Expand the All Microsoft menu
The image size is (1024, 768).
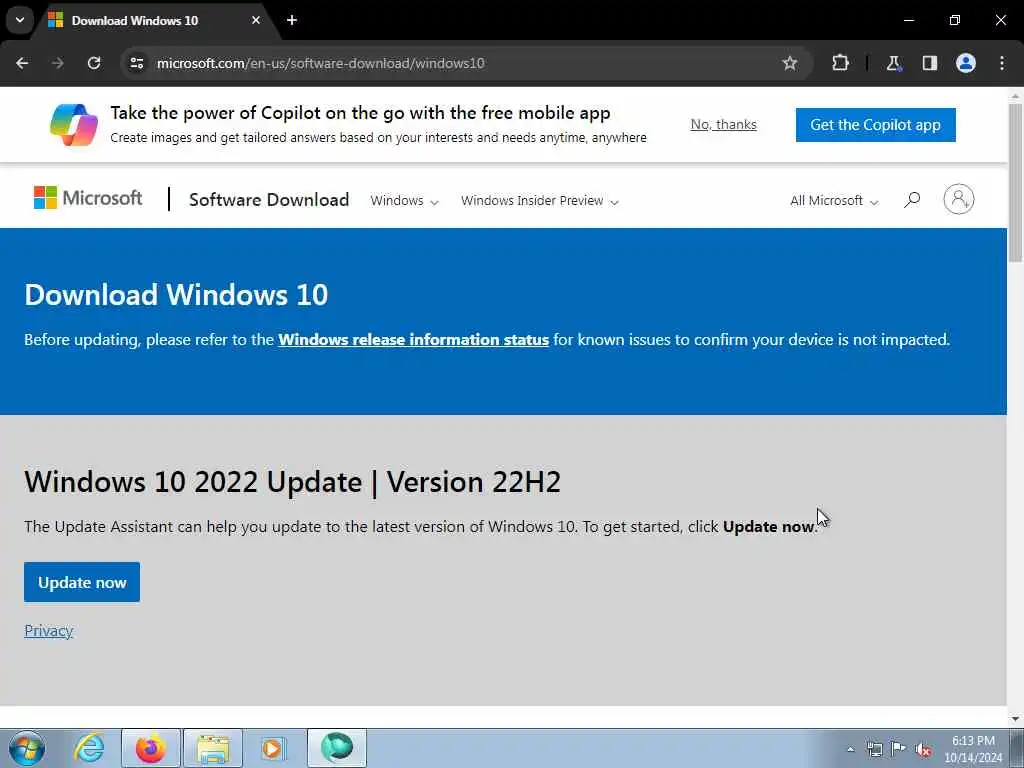[834, 200]
